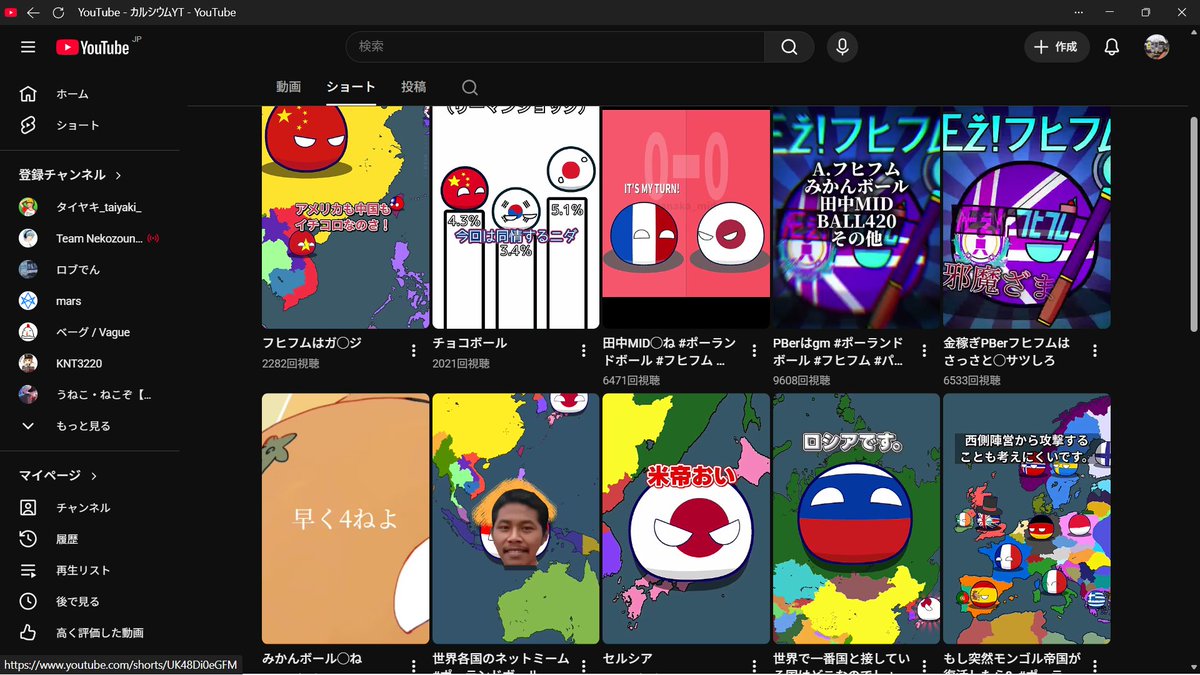Play the PBerはgm purple short thumbnail

click(856, 217)
